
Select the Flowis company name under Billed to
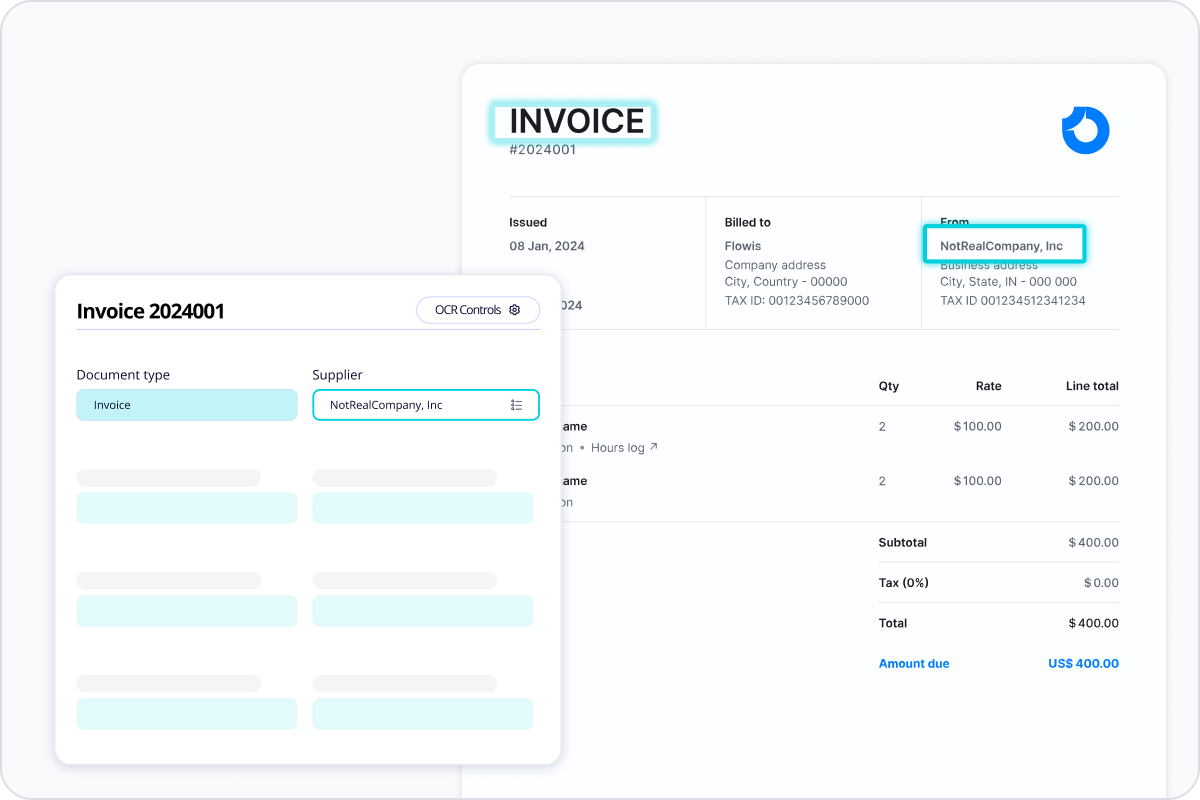tap(743, 245)
